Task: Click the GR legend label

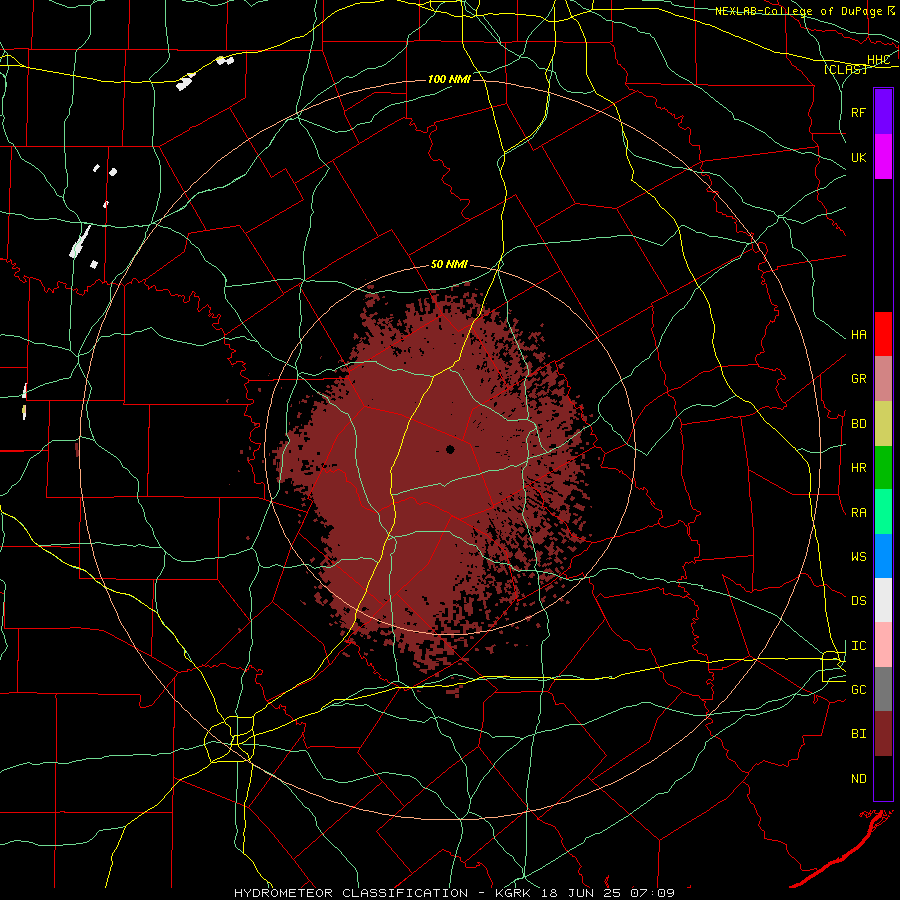Action: point(859,379)
